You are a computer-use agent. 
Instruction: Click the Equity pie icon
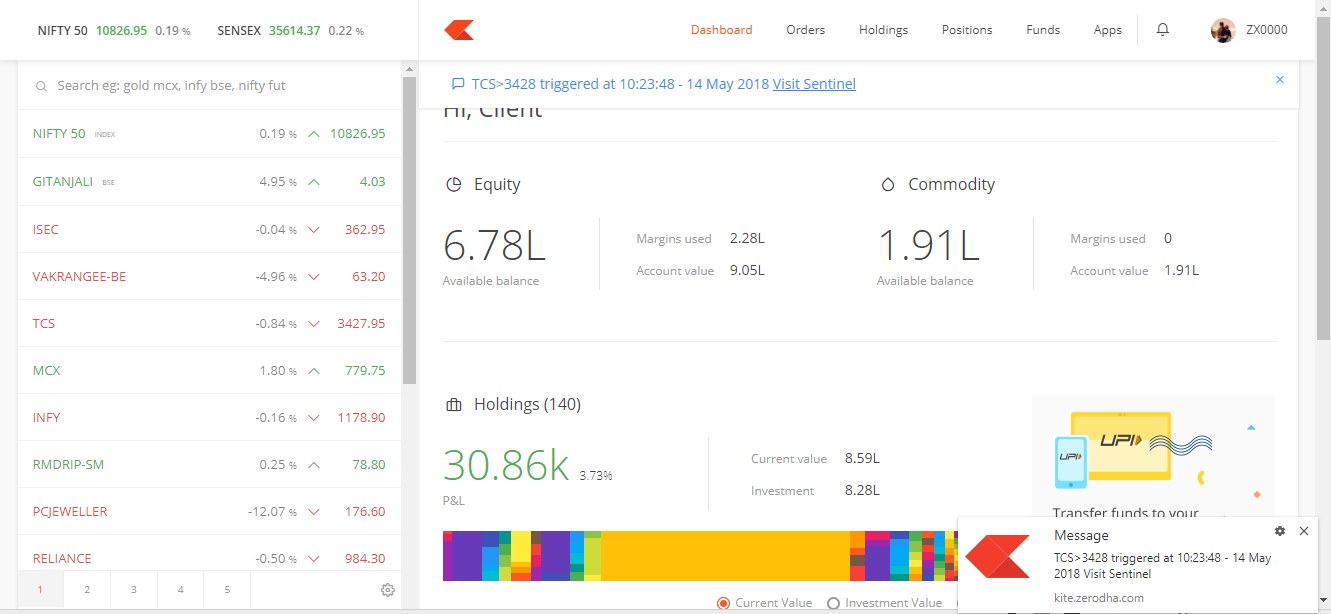click(x=453, y=185)
